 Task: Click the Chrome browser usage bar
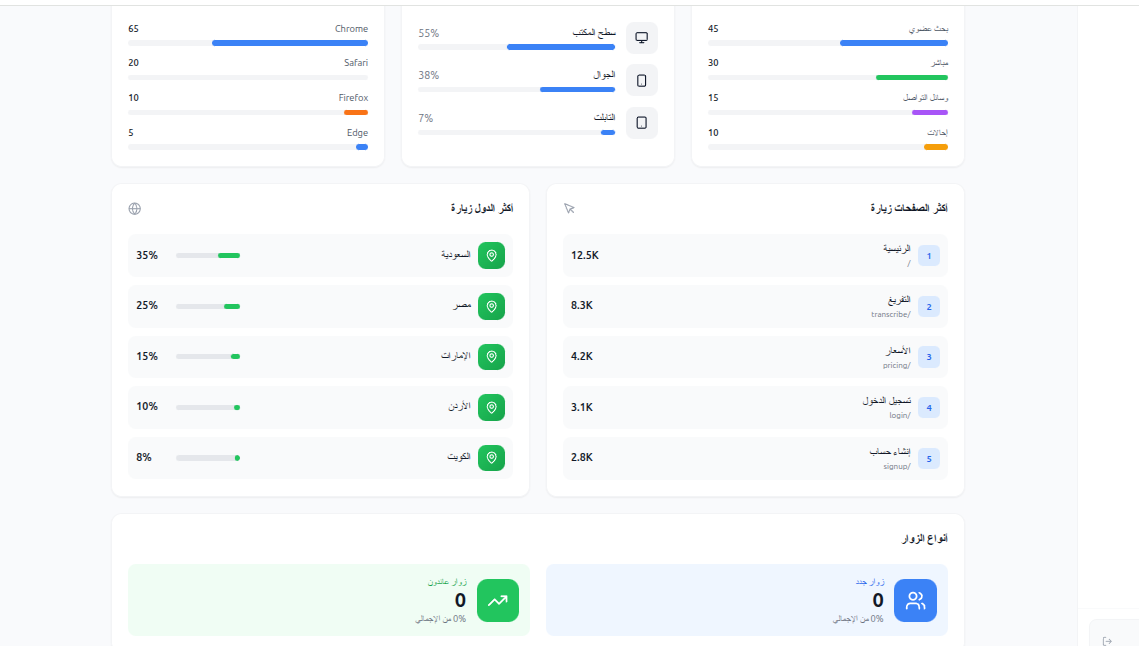[x=289, y=43]
